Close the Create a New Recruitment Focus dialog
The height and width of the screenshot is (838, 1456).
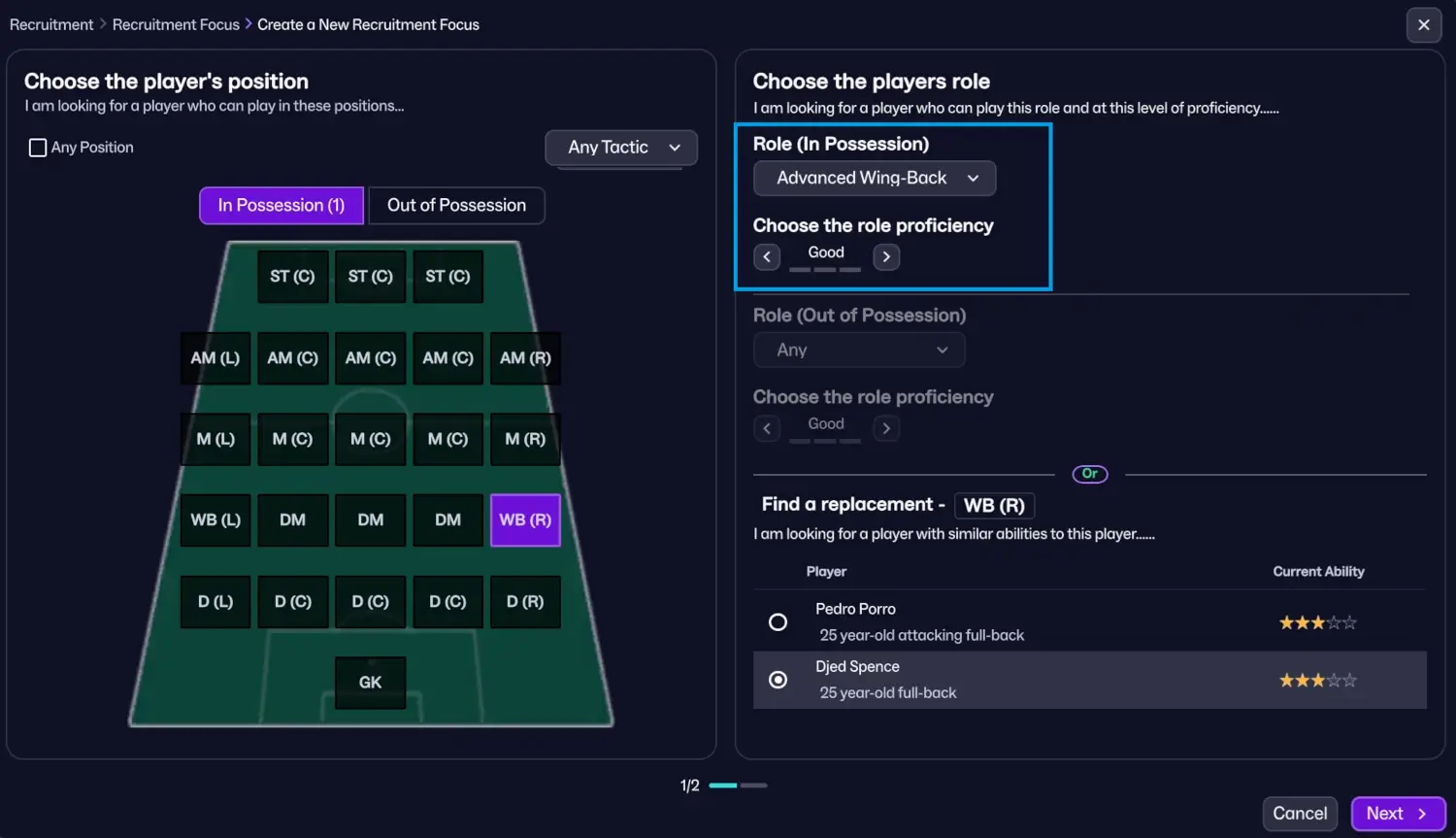(1423, 25)
